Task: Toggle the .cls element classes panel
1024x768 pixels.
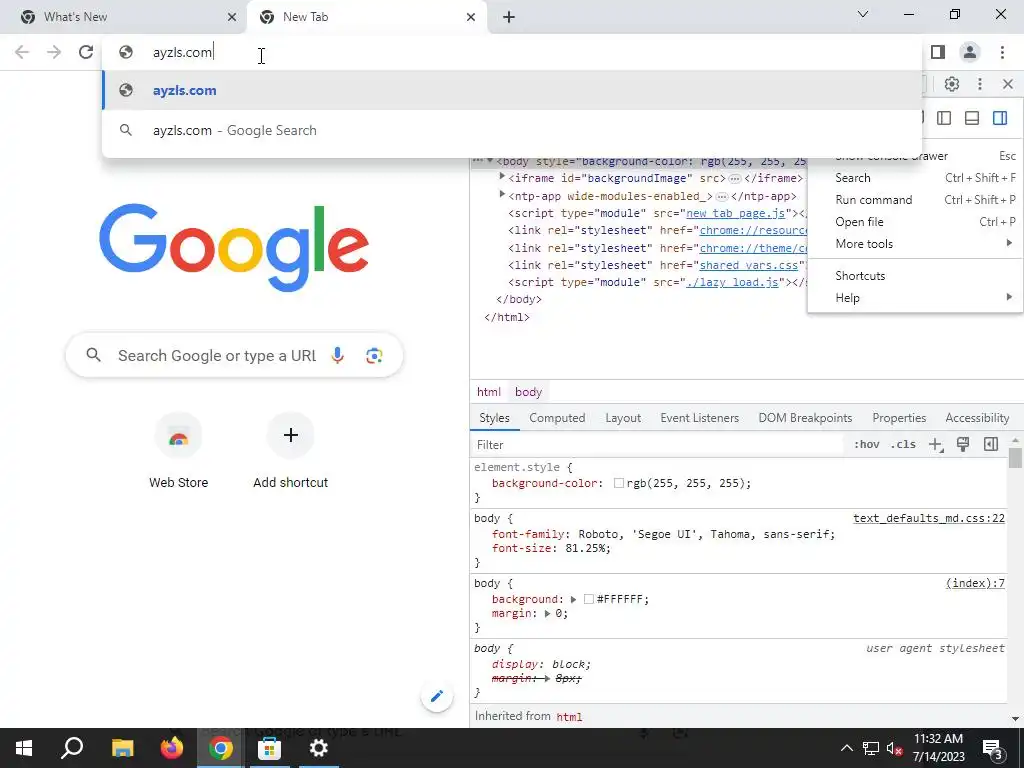Action: pyautogui.click(x=903, y=445)
